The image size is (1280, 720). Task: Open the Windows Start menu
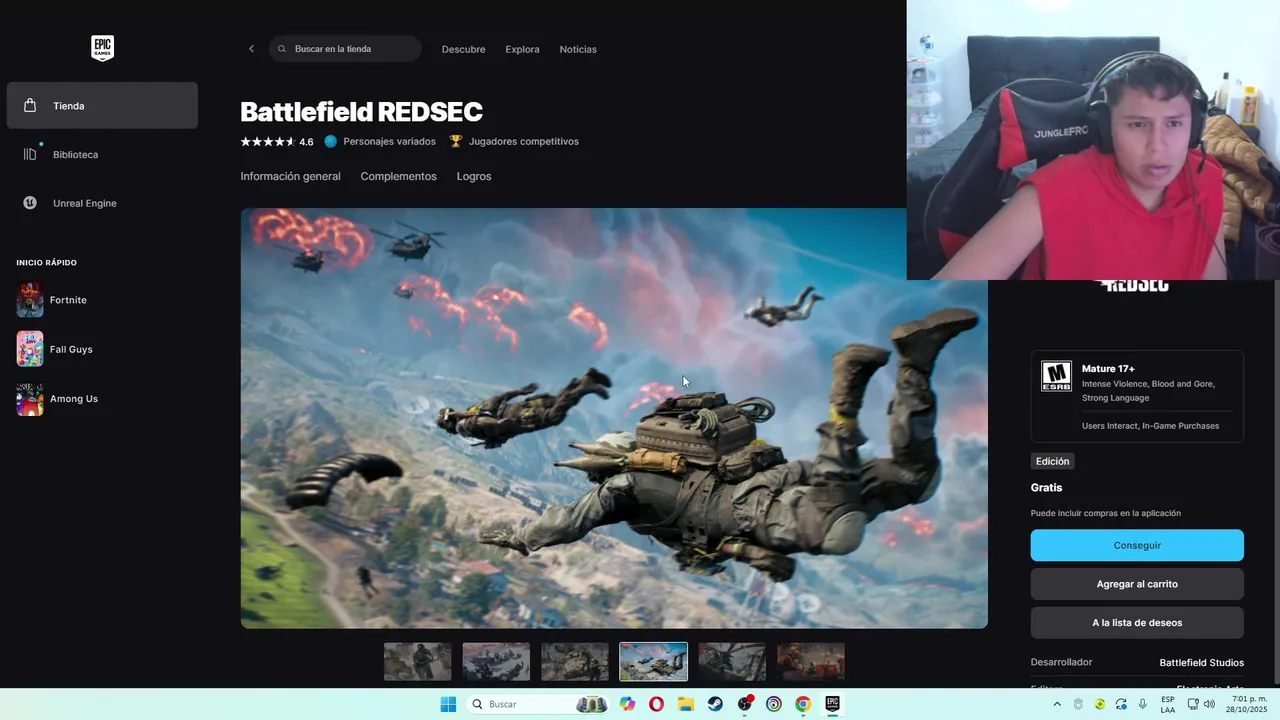[448, 704]
